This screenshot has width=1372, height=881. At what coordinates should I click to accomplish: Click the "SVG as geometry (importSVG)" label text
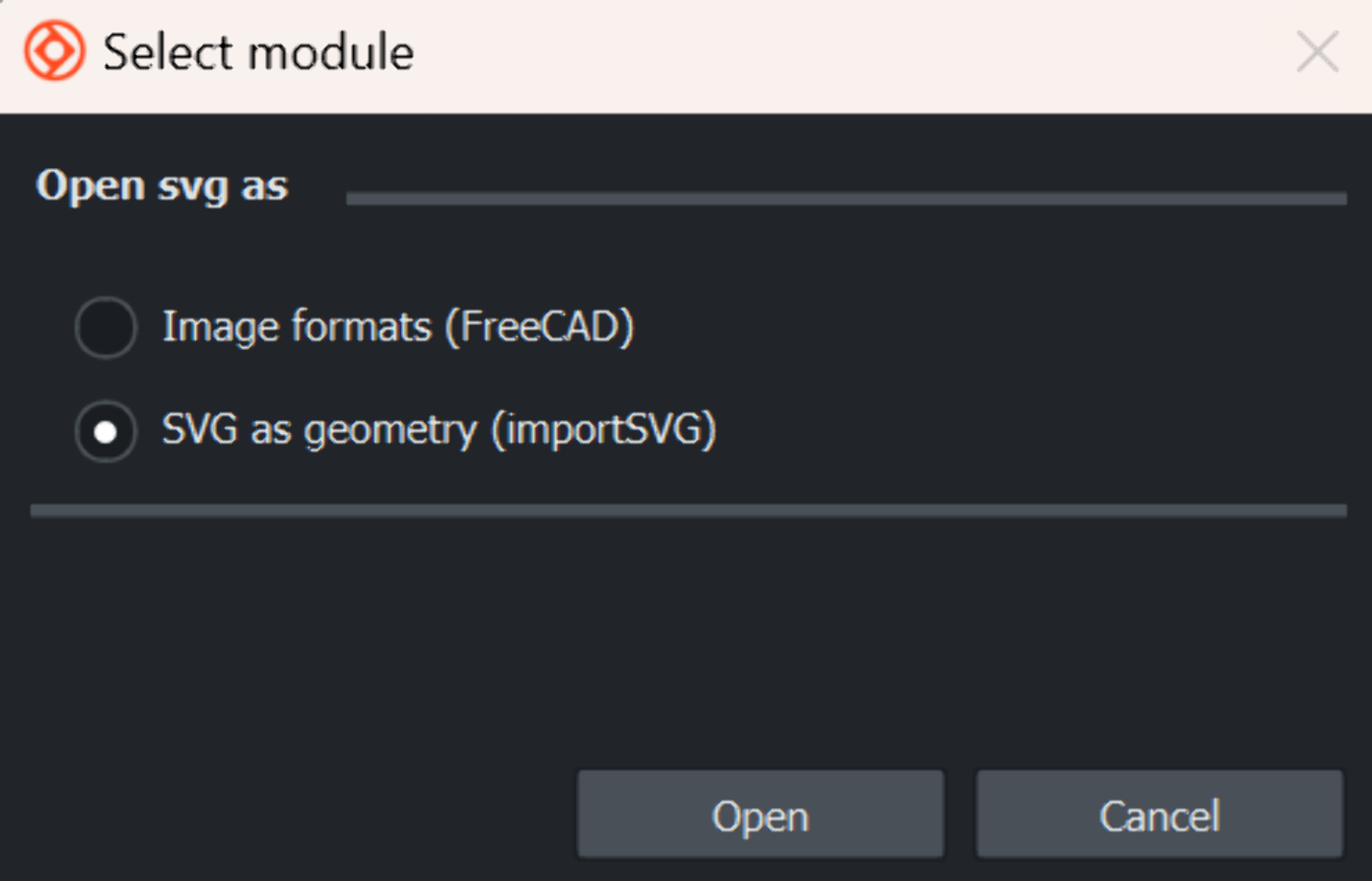coord(438,430)
